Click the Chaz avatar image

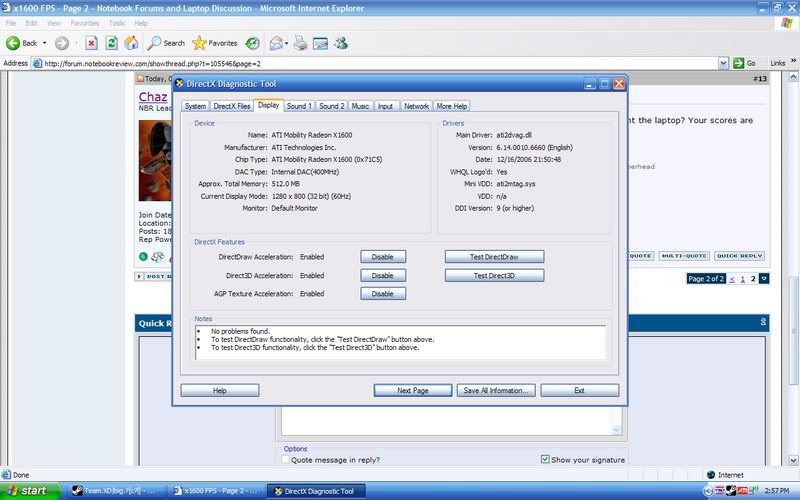click(x=155, y=161)
